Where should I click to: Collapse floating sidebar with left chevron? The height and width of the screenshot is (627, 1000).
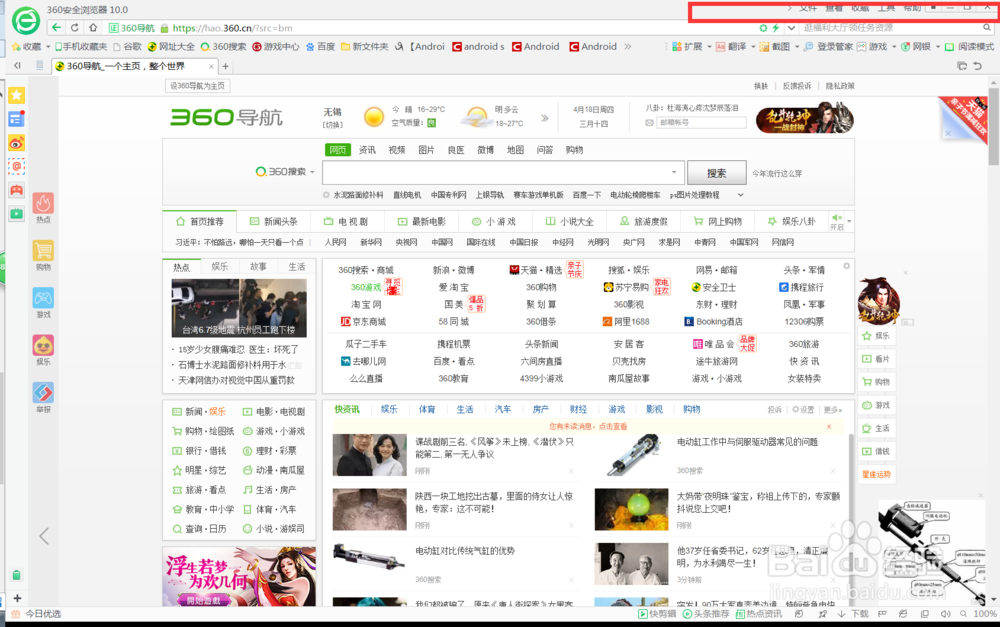(x=43, y=536)
